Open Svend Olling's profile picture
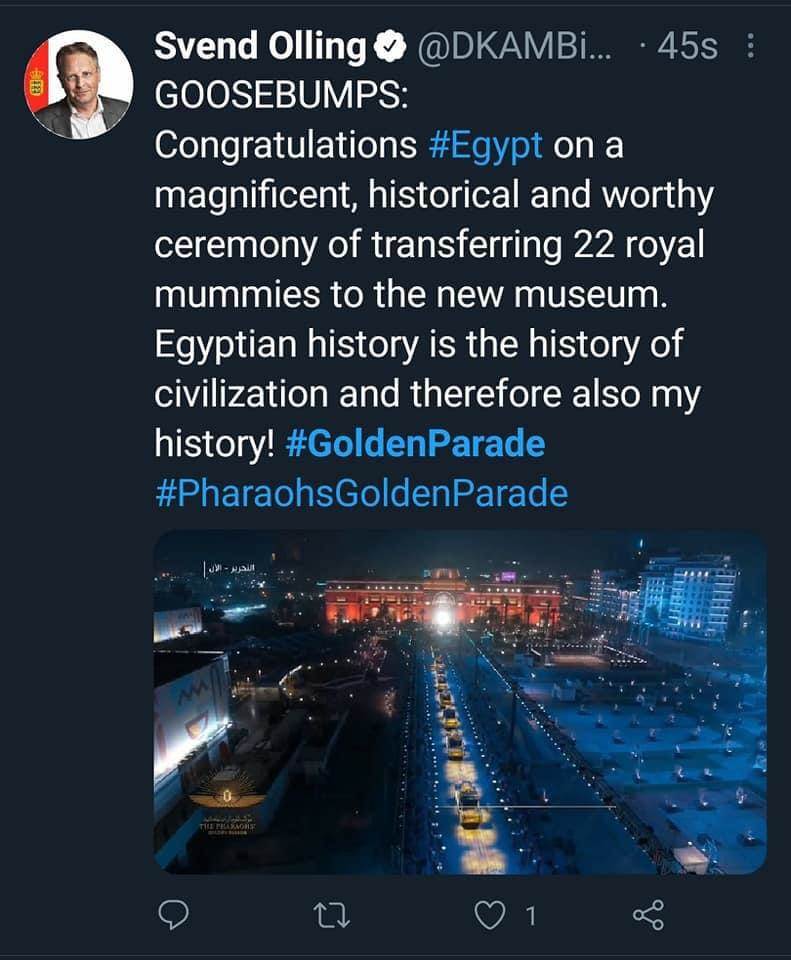 click(81, 85)
